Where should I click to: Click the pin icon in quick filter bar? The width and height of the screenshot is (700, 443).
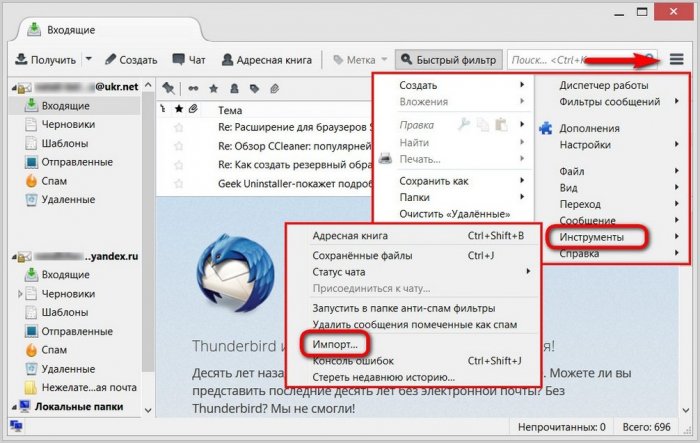168,88
